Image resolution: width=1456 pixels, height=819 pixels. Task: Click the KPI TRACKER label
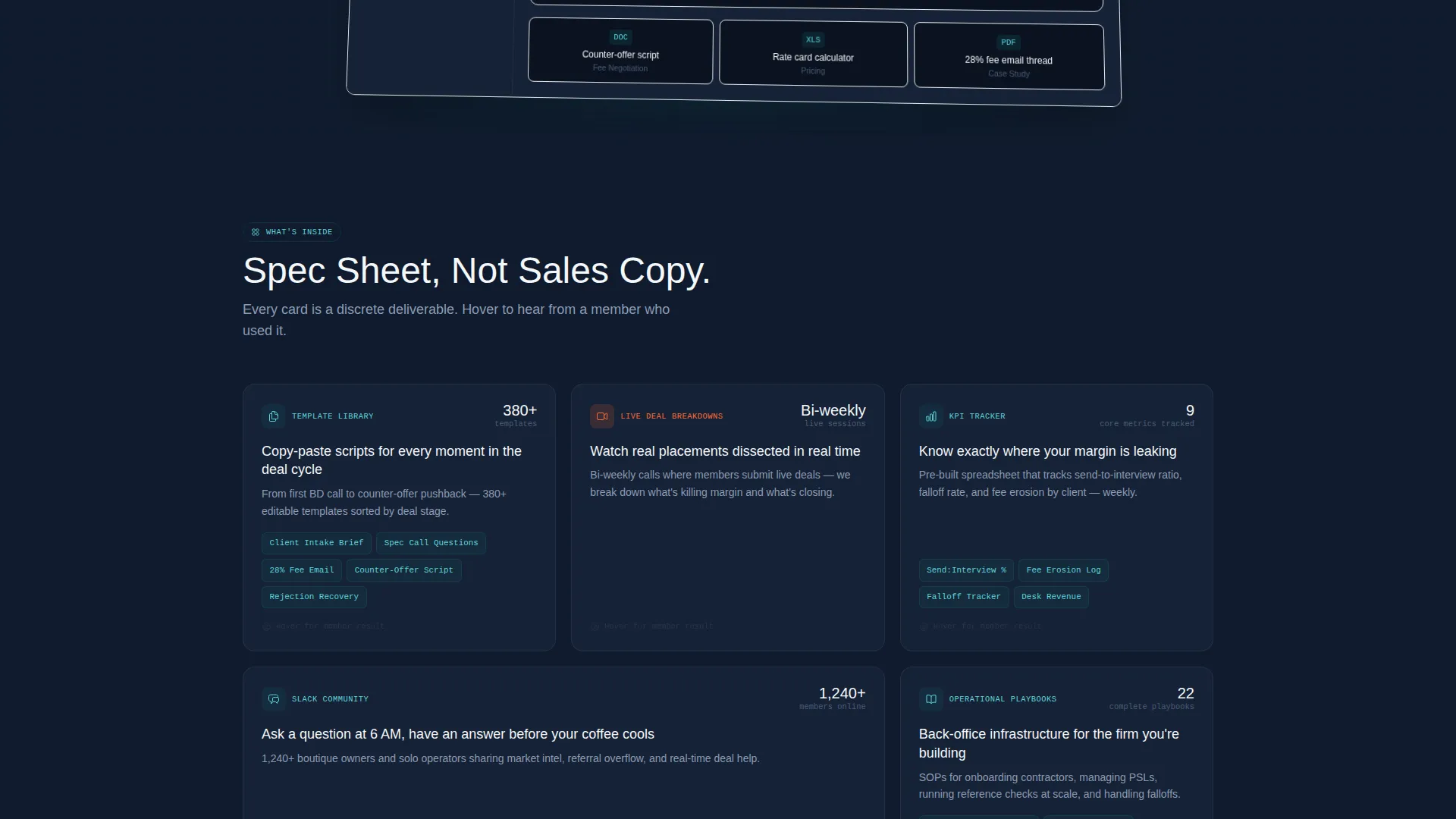click(977, 416)
